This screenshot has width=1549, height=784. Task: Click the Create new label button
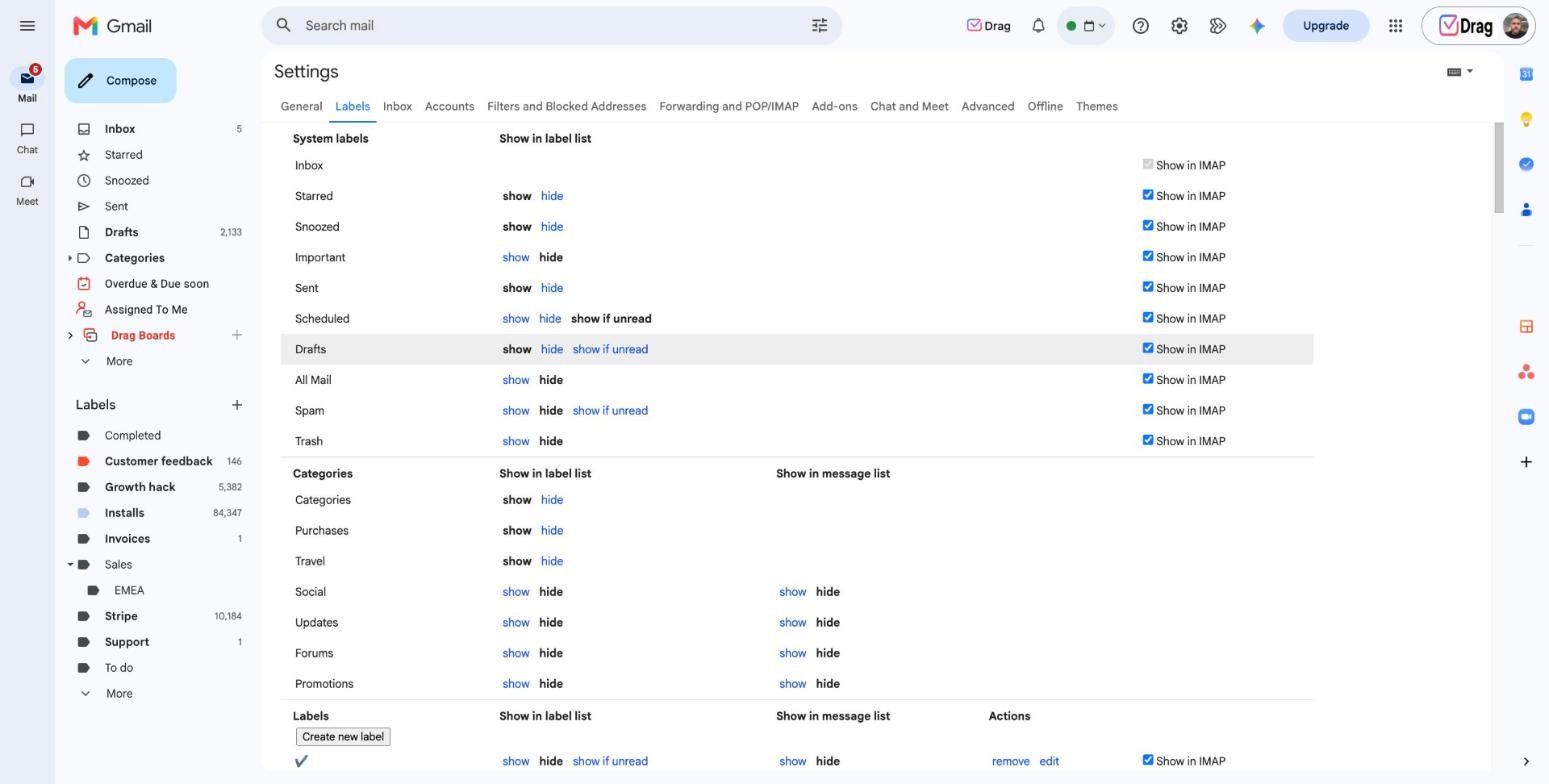(343, 737)
